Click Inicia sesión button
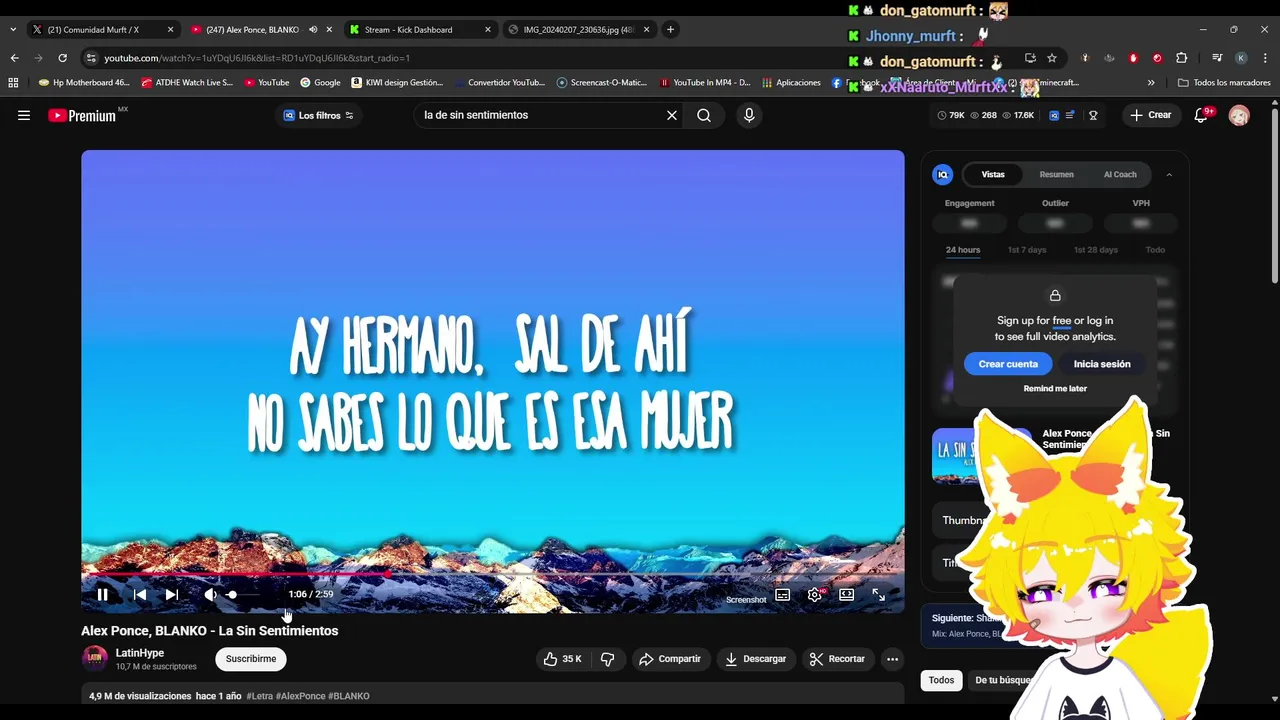The width and height of the screenshot is (1280, 720). [x=1102, y=364]
